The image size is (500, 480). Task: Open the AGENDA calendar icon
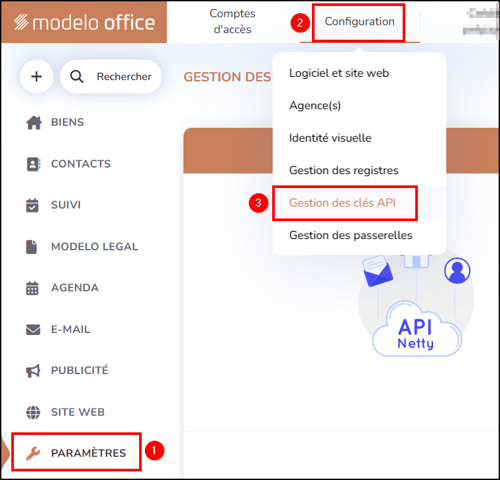(32, 288)
